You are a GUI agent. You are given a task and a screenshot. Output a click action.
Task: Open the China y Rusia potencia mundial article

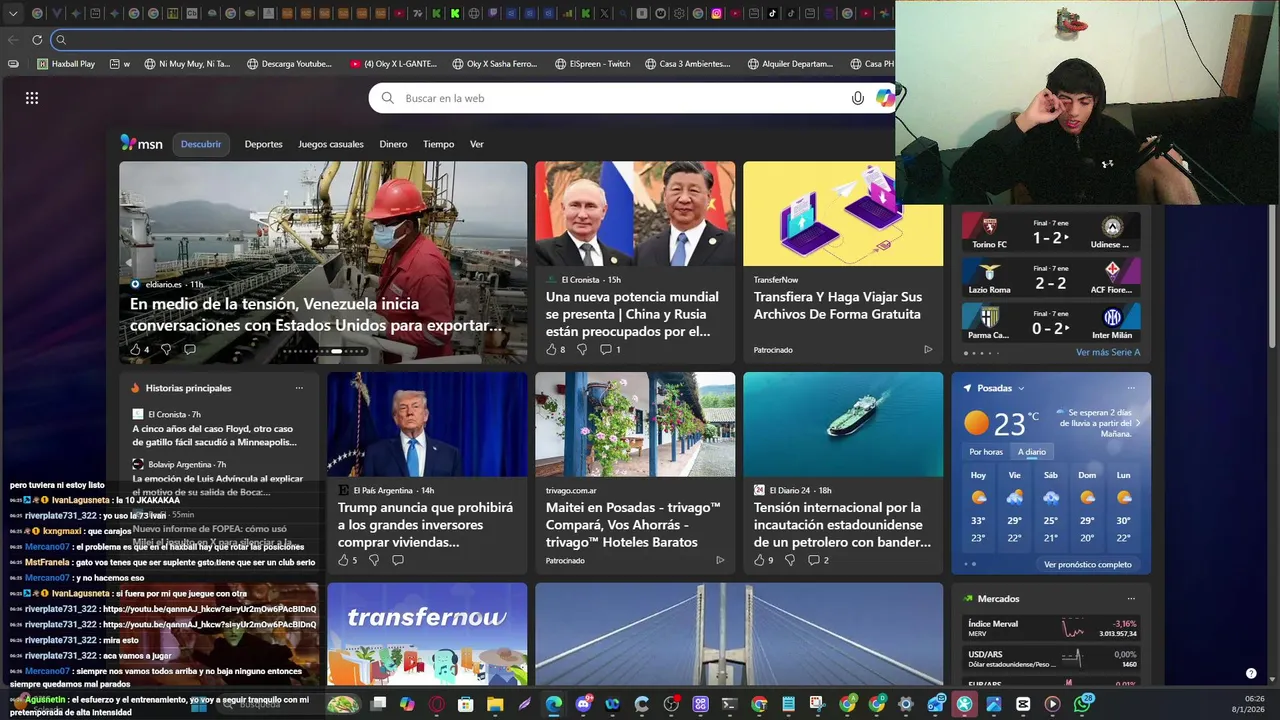coord(632,314)
